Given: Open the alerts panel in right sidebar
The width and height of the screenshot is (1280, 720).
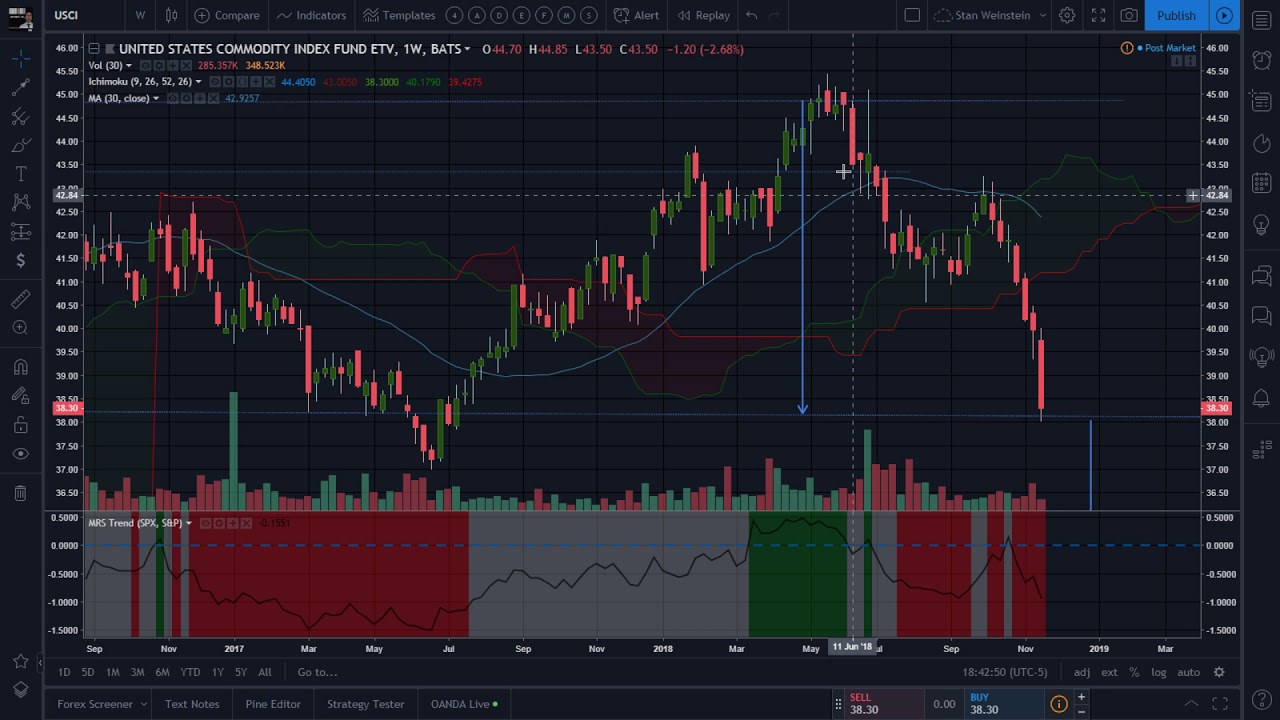Looking at the screenshot, I should (x=1261, y=60).
